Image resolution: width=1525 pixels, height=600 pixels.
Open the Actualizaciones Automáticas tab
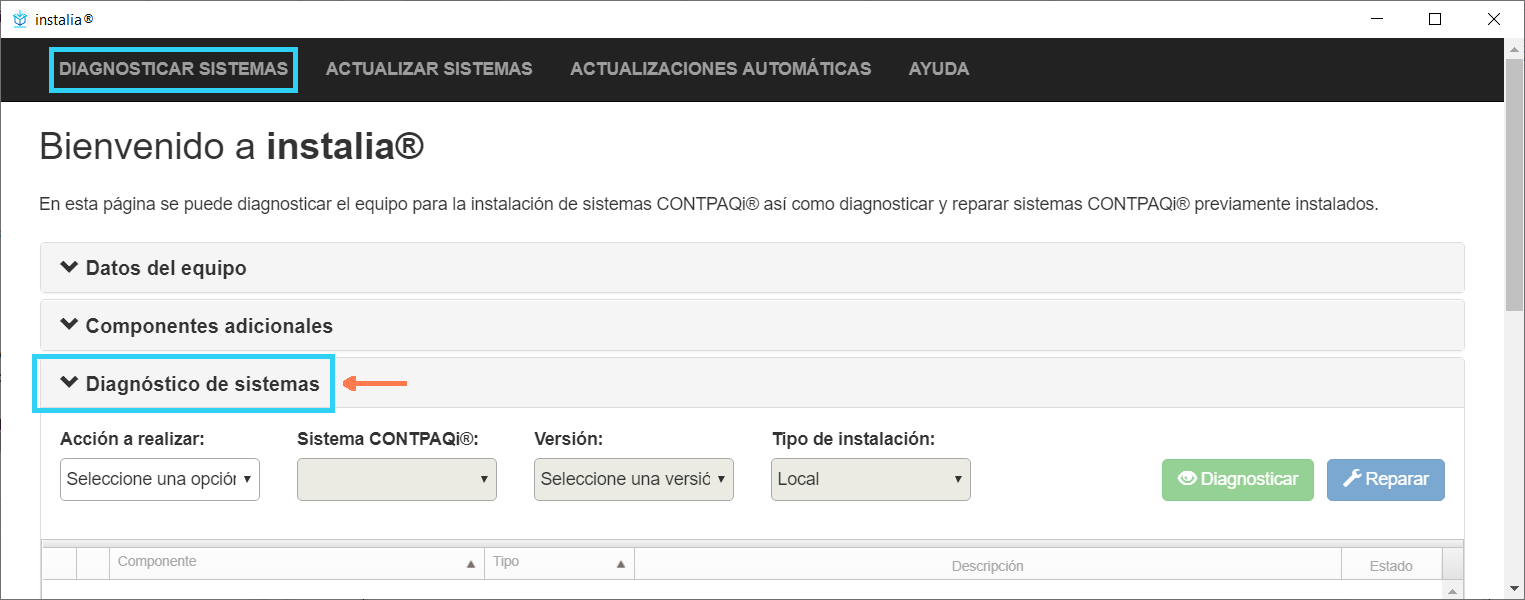tap(720, 69)
